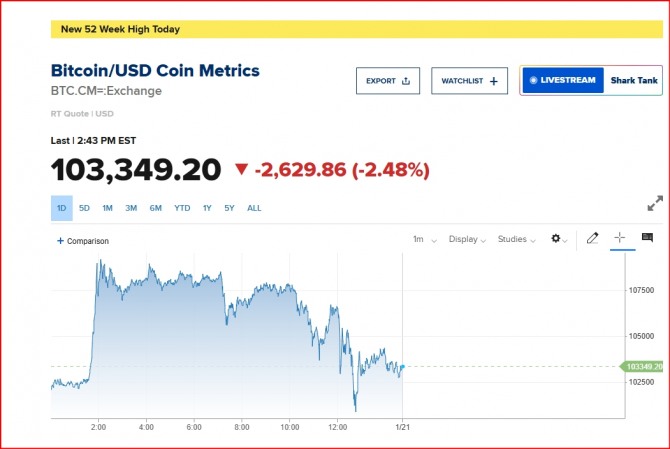Show the ALL time range
This screenshot has width=670, height=449.
tap(254, 208)
